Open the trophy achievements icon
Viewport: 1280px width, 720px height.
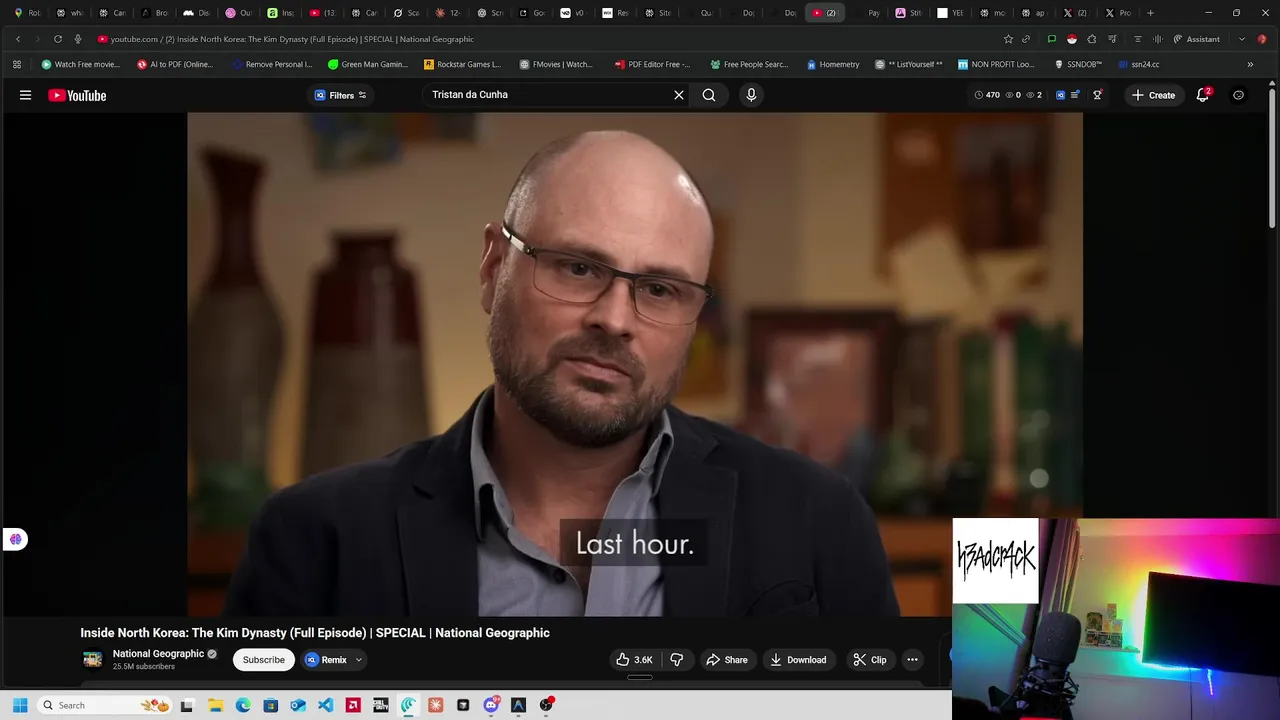[1097, 95]
